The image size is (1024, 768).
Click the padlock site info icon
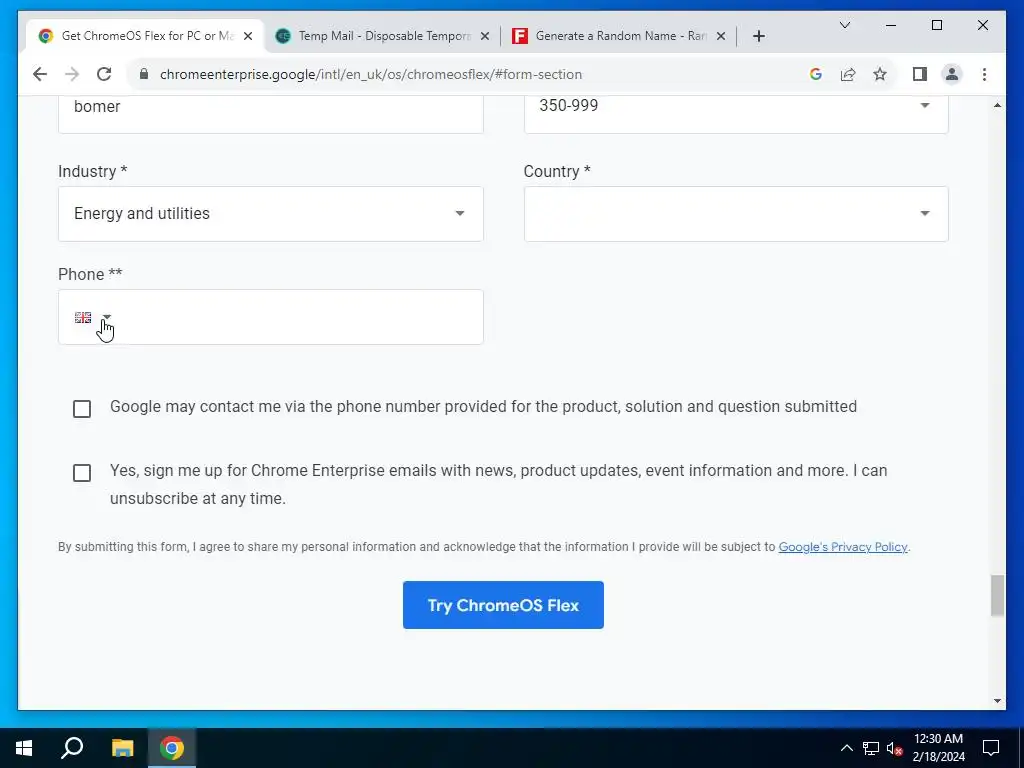[x=144, y=74]
